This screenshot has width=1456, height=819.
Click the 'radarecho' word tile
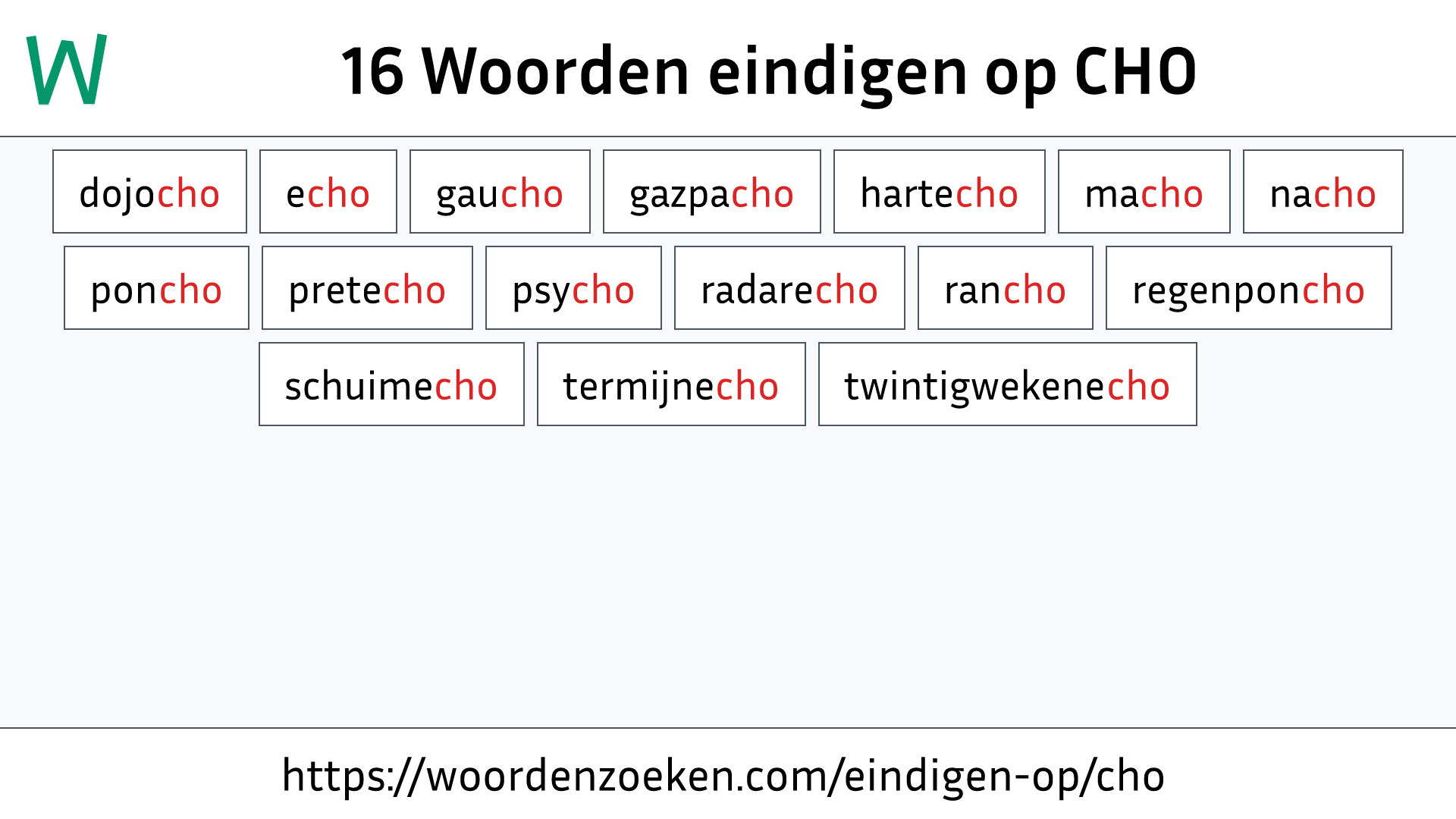(x=789, y=289)
